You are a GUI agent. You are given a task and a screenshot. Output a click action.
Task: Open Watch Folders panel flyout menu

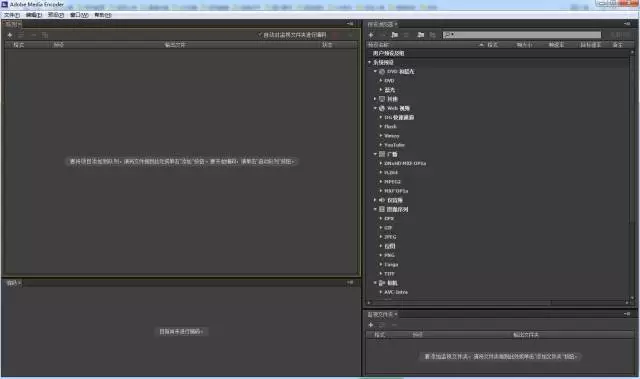tap(627, 314)
